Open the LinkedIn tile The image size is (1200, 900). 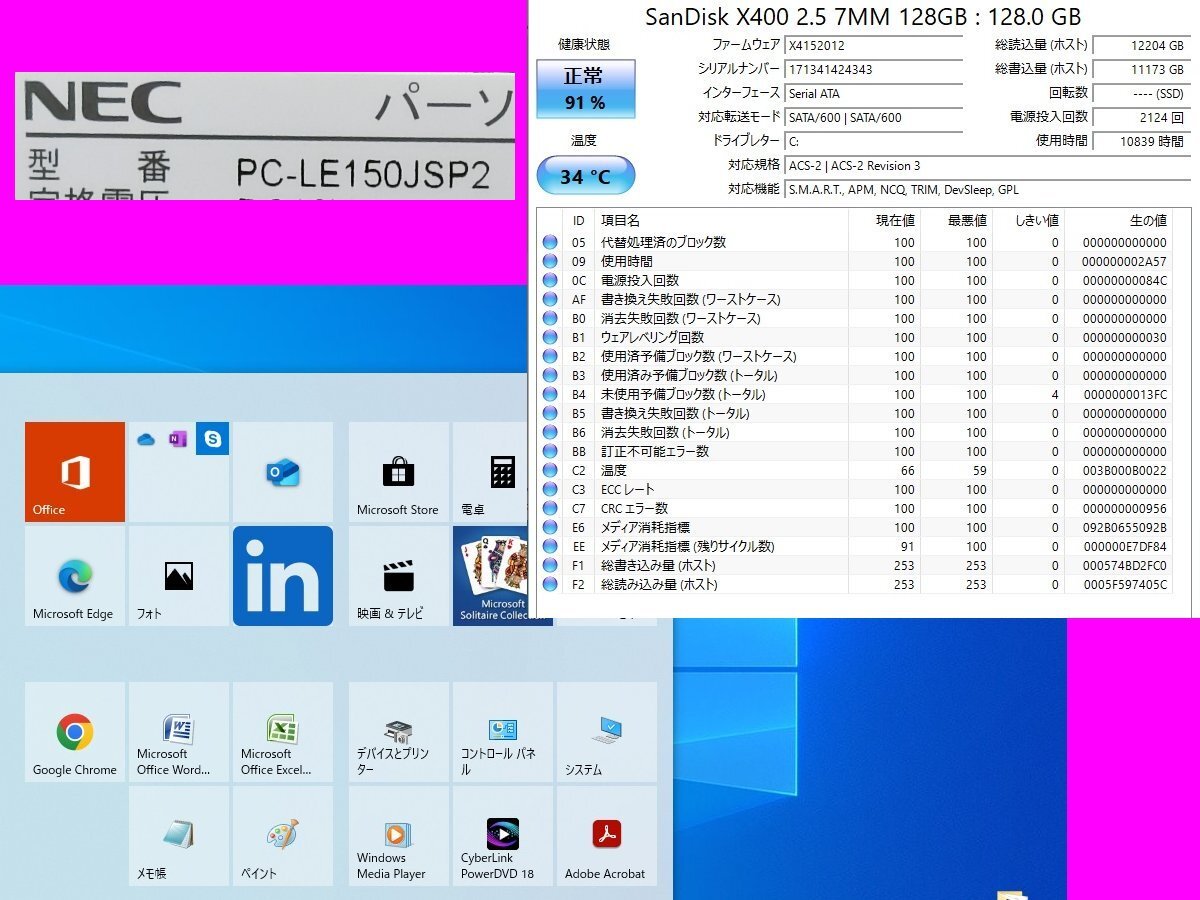click(283, 575)
